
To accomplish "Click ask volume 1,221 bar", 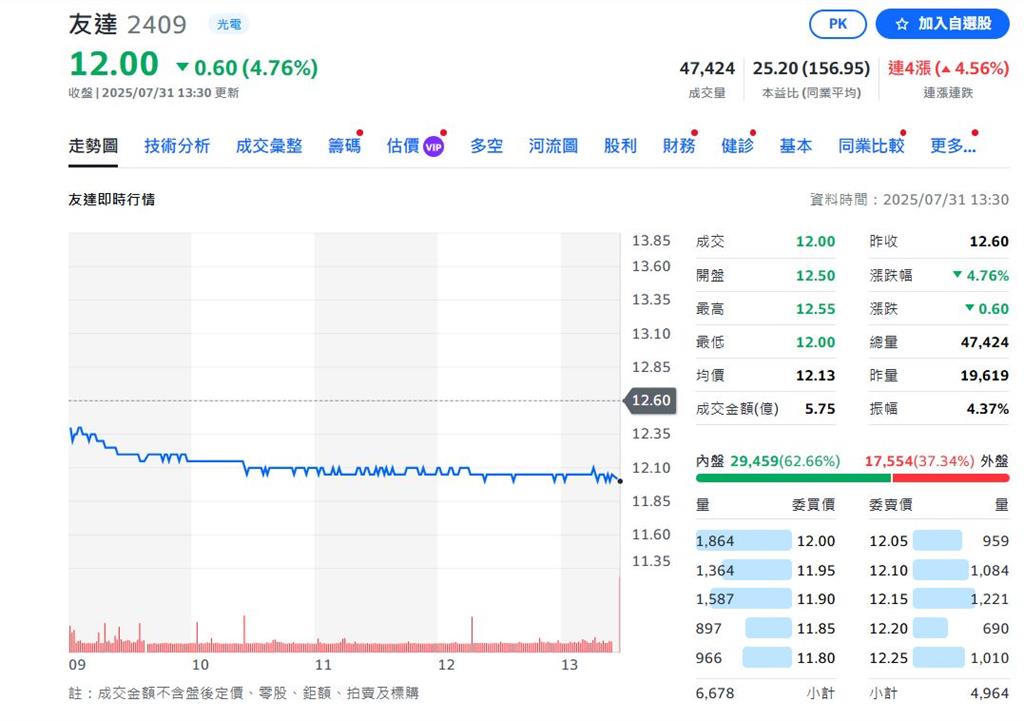I will (x=944, y=599).
